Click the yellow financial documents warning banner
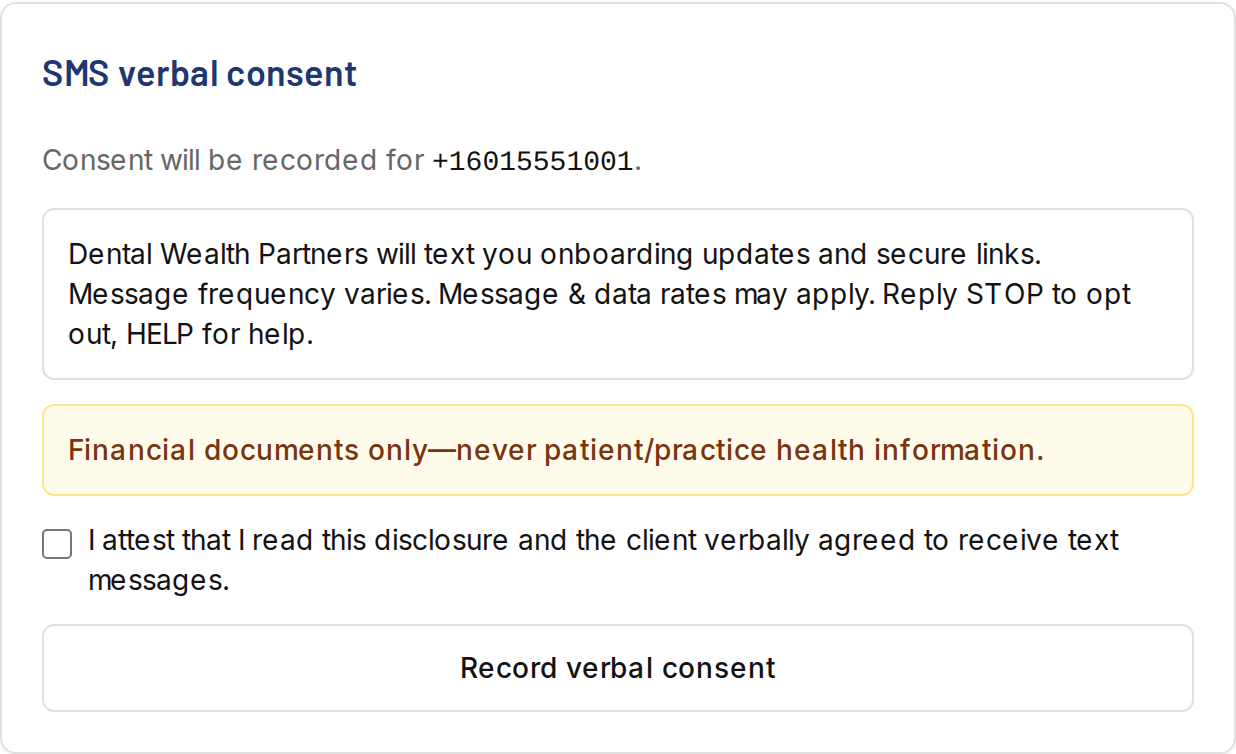1236x754 pixels. pos(618,450)
